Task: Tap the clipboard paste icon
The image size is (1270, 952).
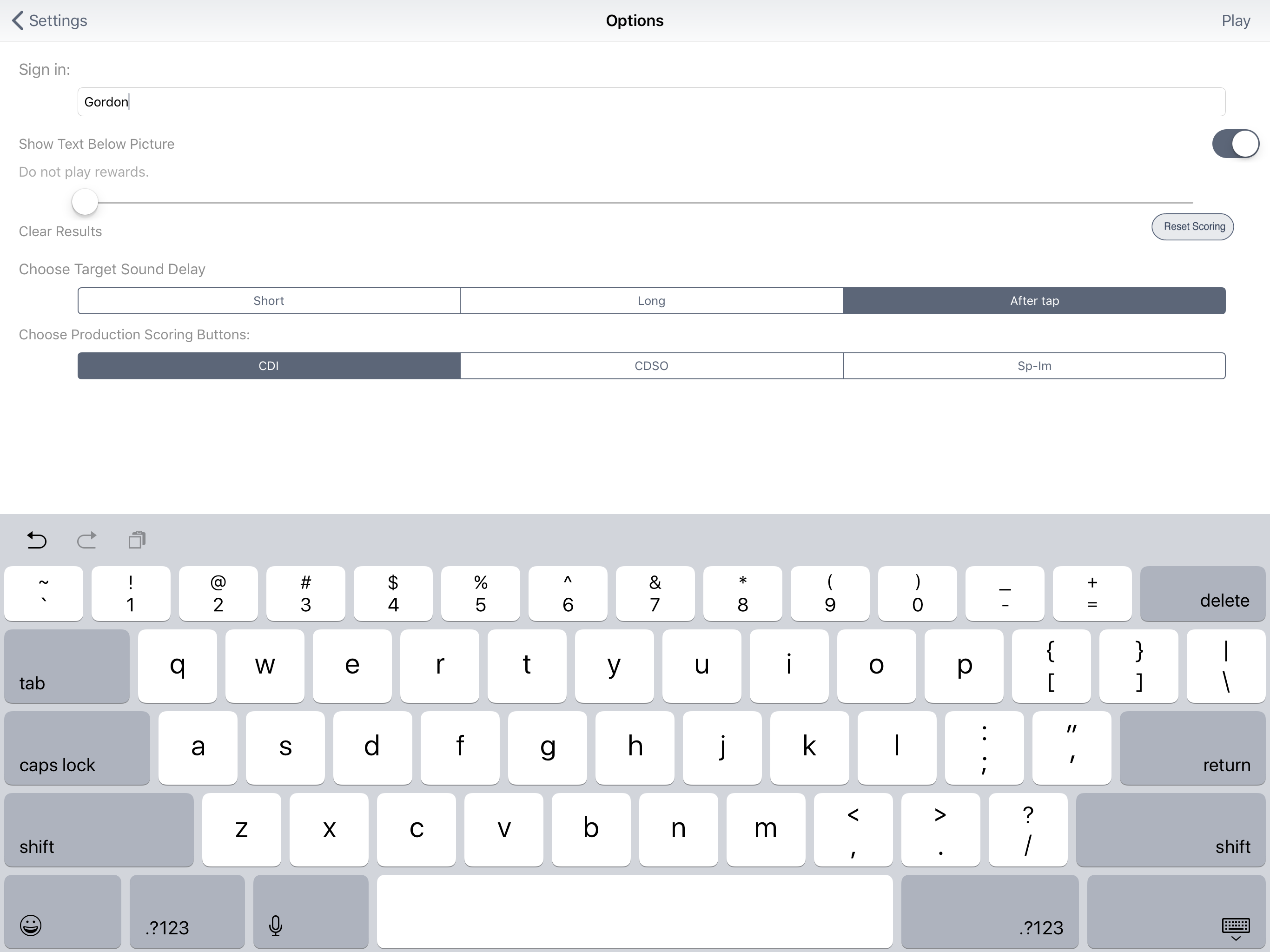Action: pos(137,540)
